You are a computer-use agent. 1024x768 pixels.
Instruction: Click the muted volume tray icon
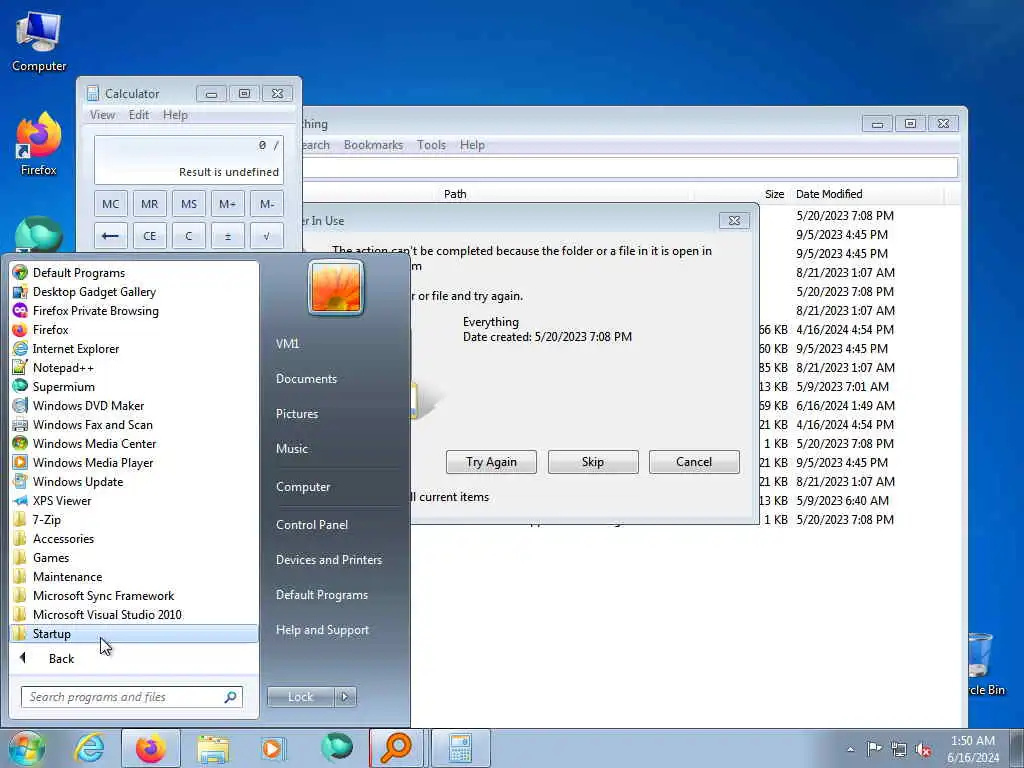[923, 749]
